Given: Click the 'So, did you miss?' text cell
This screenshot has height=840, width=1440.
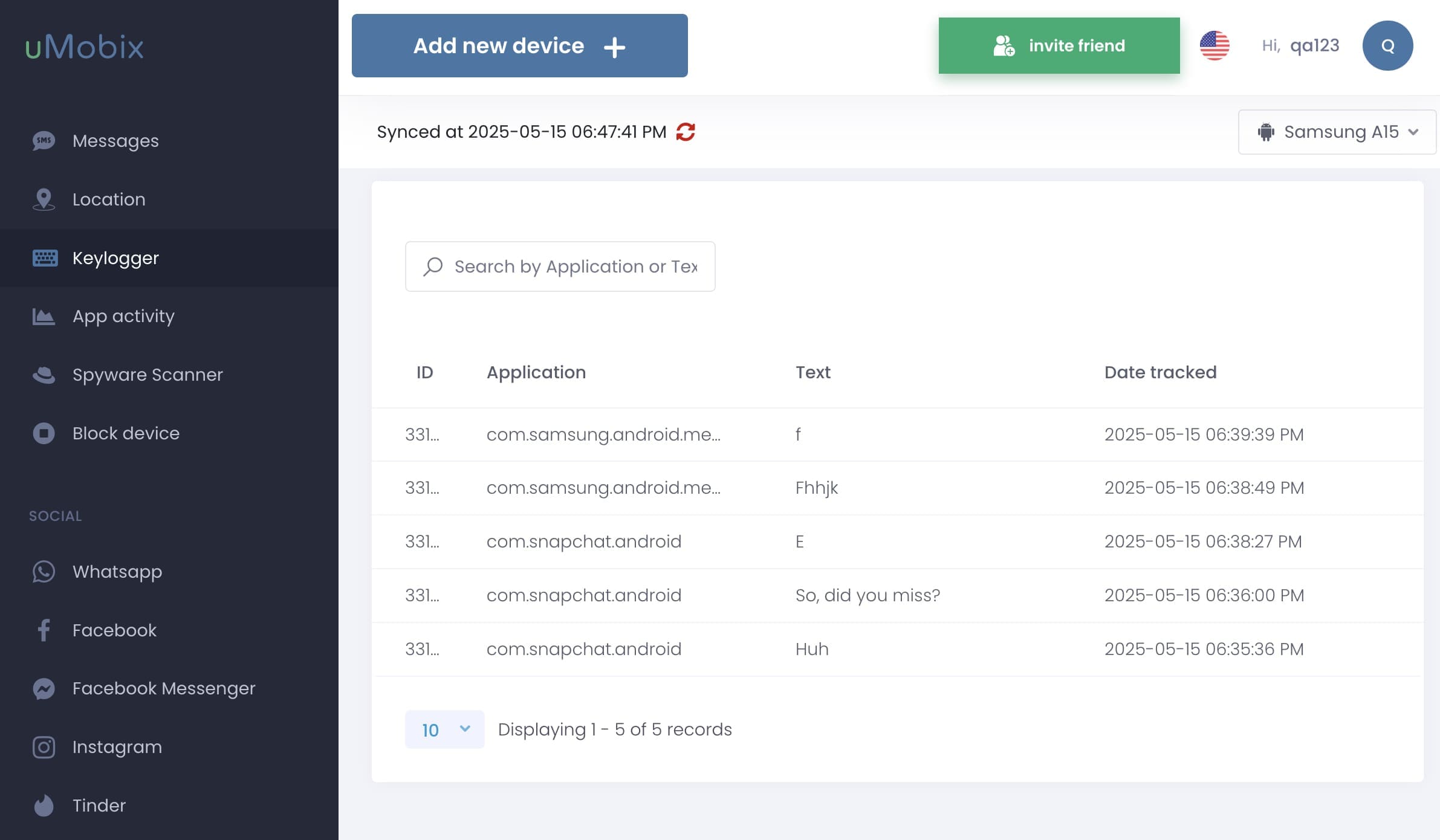Looking at the screenshot, I should [x=868, y=595].
